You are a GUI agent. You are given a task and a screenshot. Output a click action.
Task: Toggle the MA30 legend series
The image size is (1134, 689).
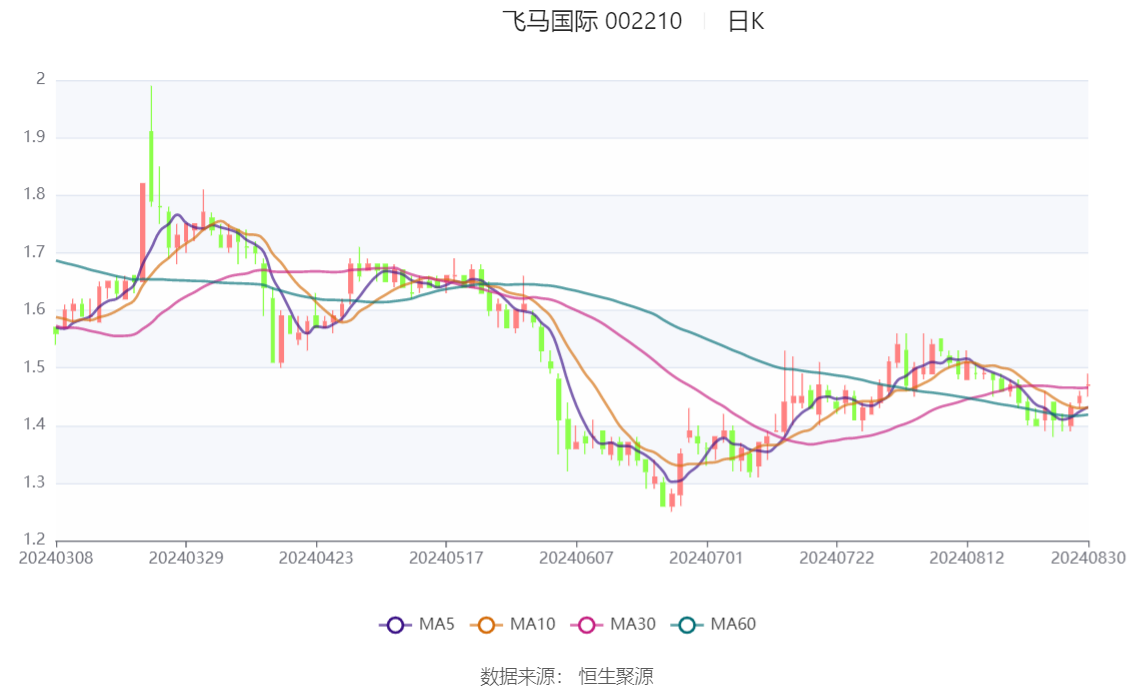613,625
